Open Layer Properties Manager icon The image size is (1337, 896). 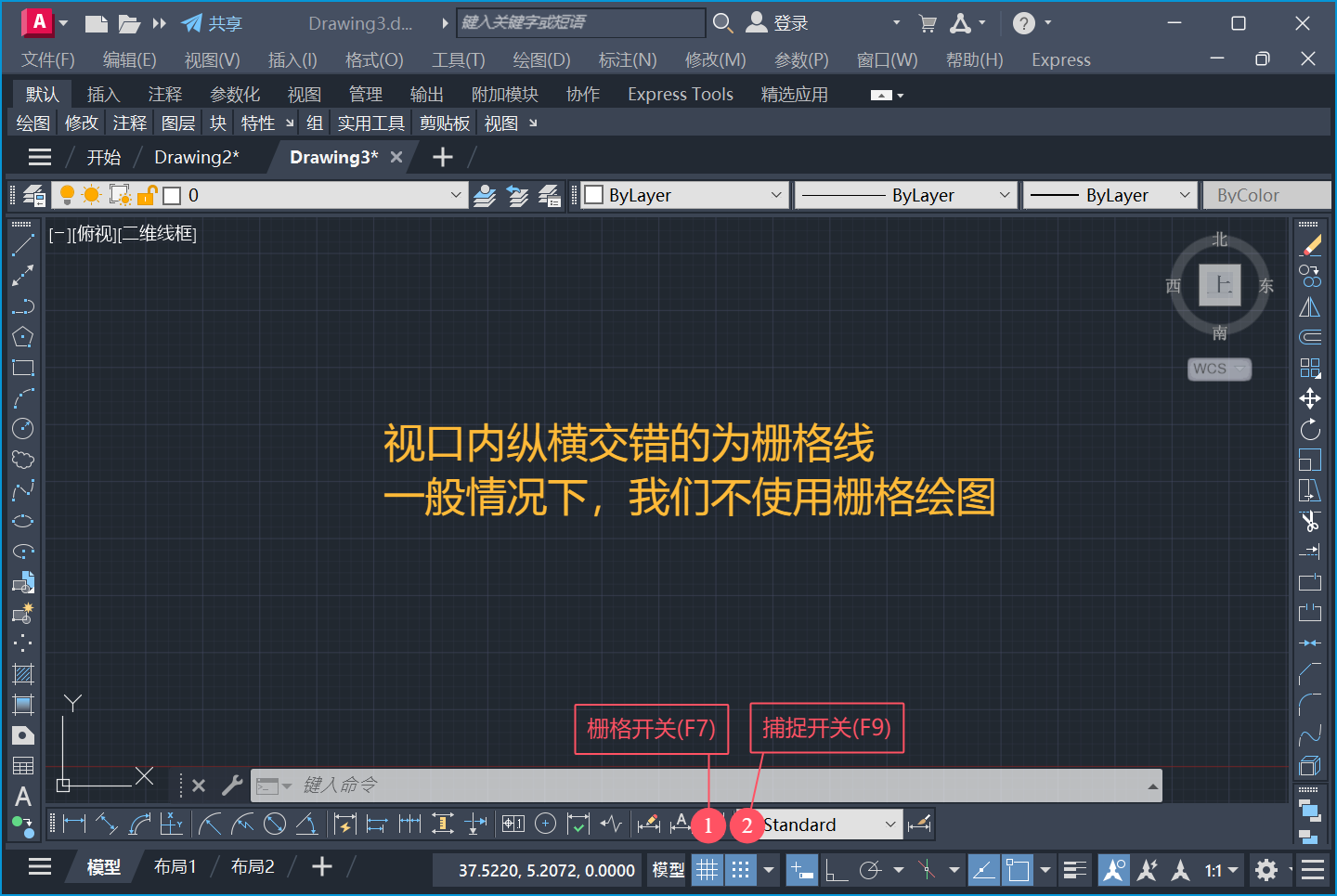coord(34,195)
